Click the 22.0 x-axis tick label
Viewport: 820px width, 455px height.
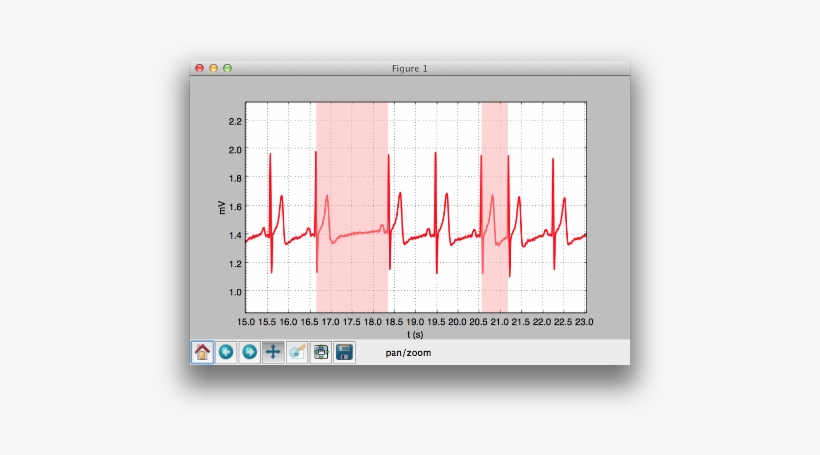coord(542,322)
